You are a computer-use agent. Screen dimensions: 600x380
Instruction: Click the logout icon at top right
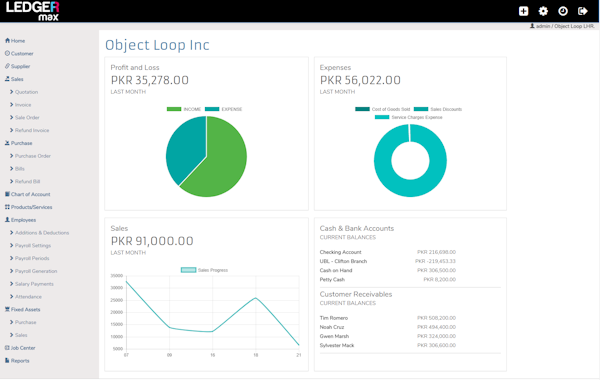coord(582,11)
